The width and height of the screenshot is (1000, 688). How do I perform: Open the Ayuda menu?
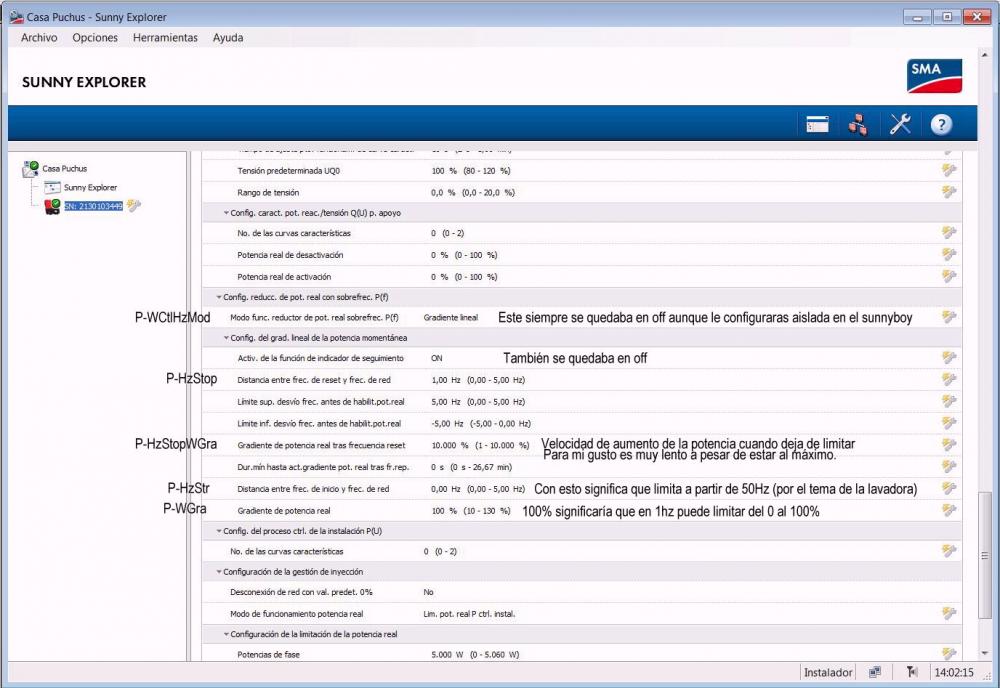coord(228,38)
